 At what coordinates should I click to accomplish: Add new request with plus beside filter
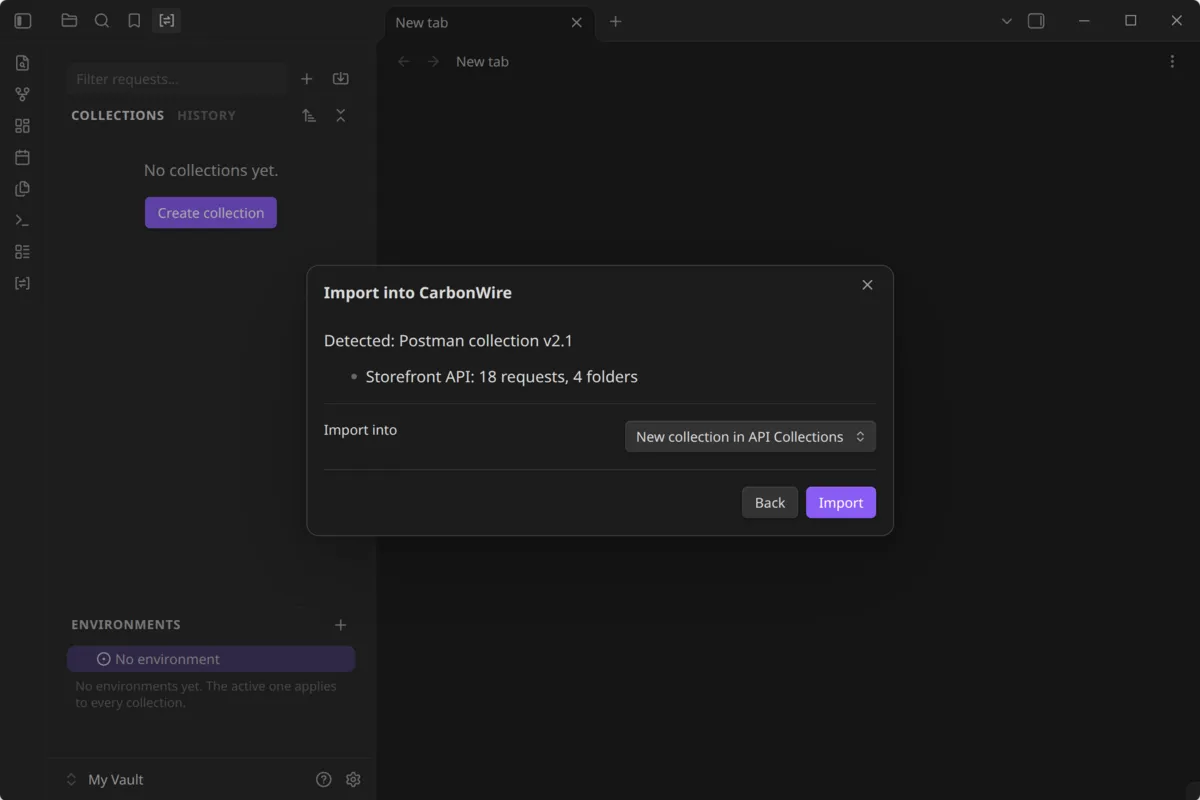pos(307,79)
